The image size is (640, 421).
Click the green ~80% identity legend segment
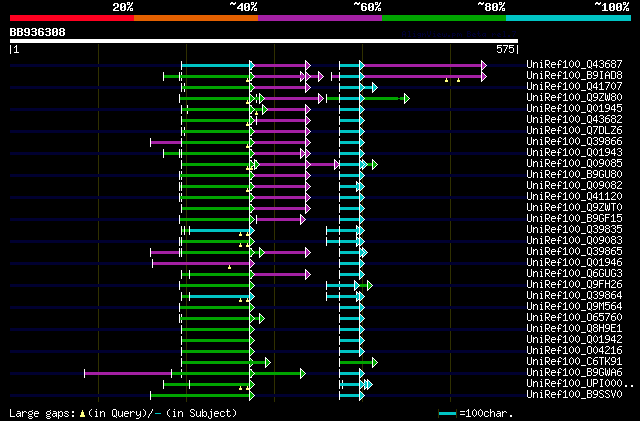(x=444, y=18)
